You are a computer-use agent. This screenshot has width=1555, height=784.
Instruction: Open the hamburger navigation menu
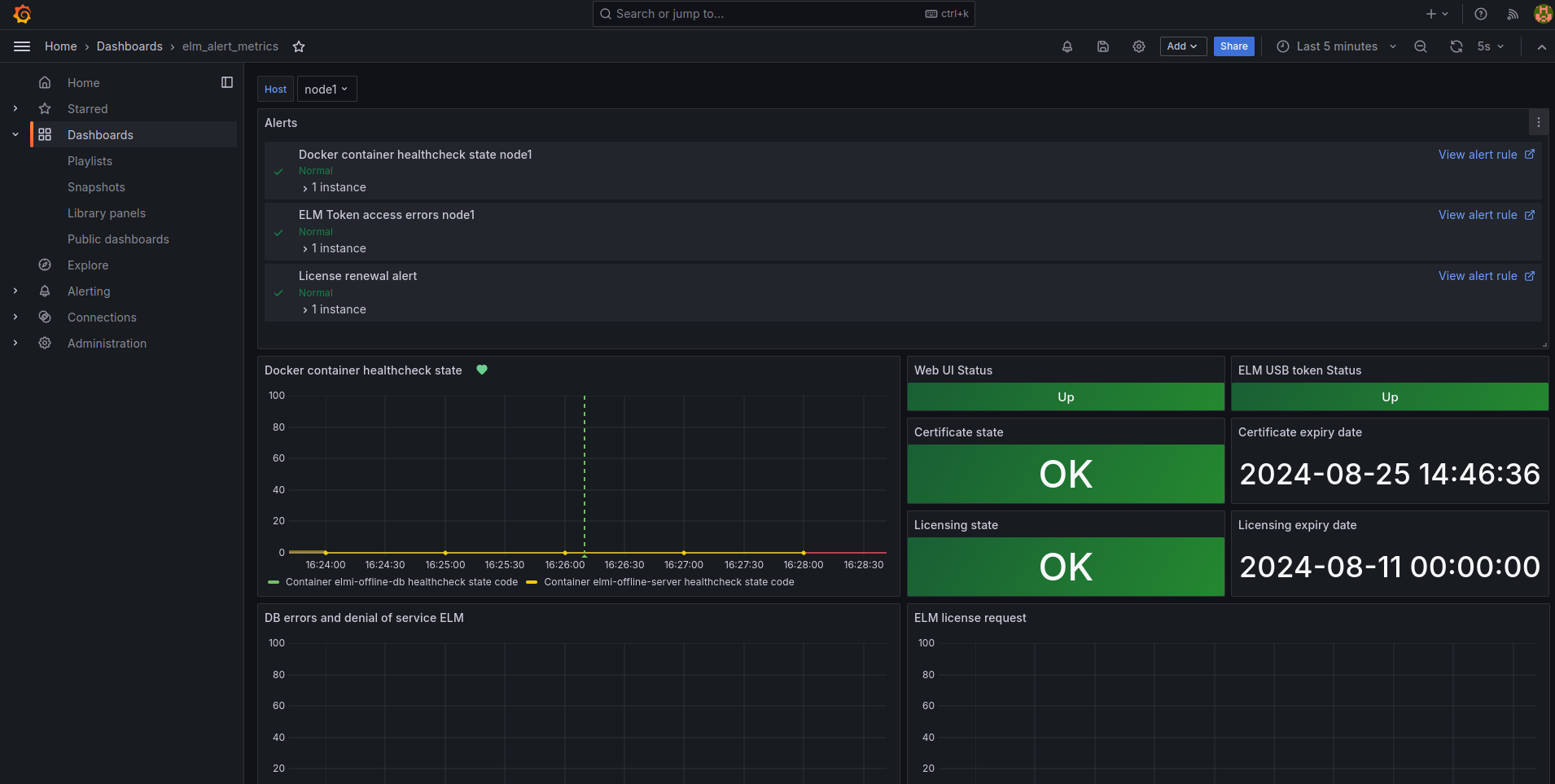coord(22,46)
